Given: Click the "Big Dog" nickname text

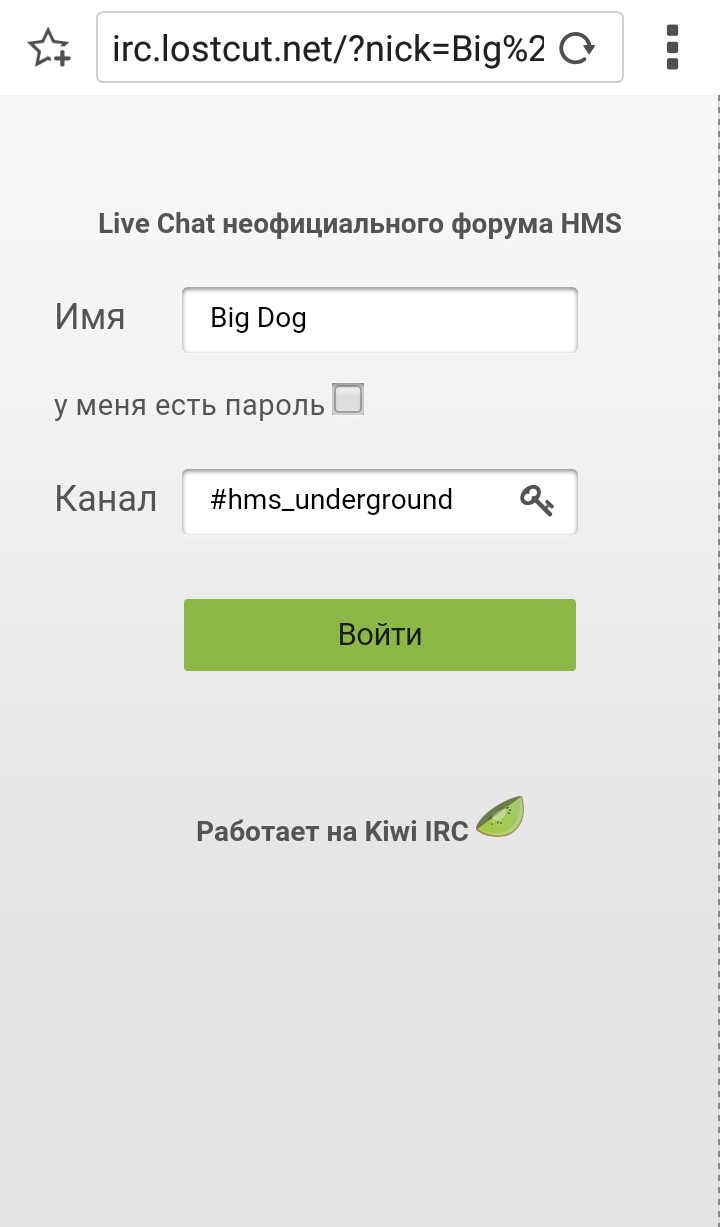Looking at the screenshot, I should pos(258,319).
